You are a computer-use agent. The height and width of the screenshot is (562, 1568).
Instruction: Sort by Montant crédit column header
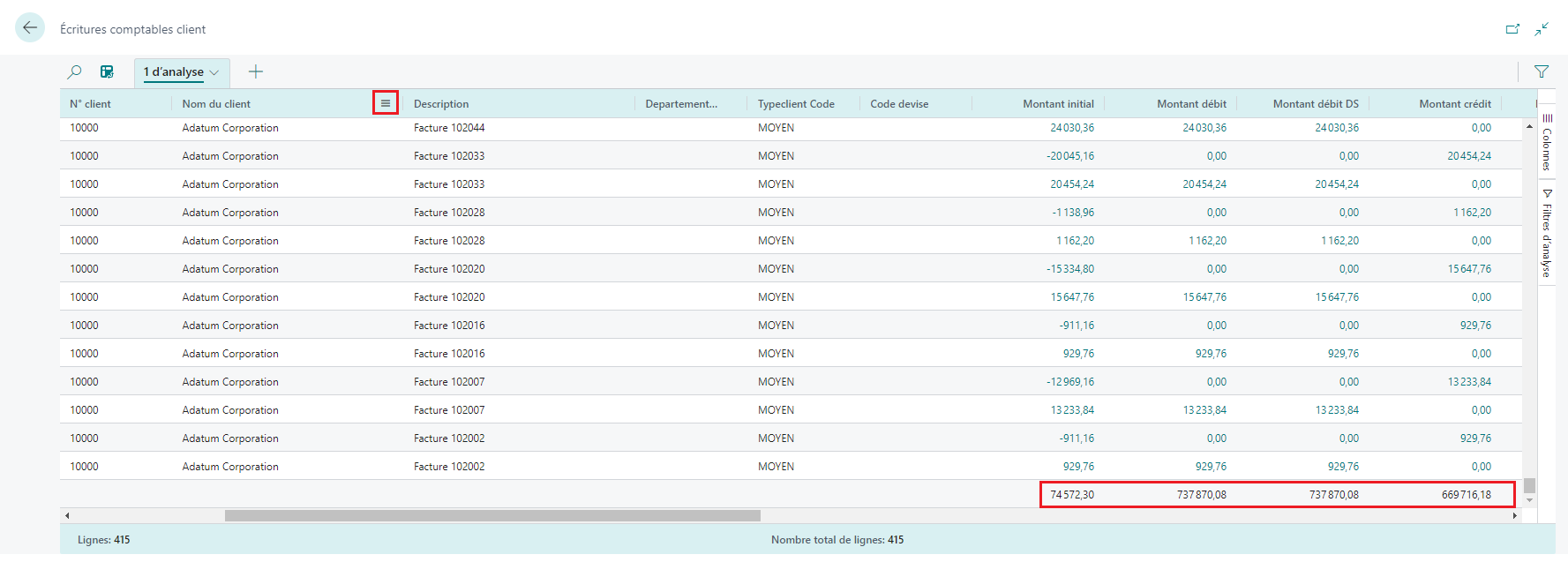pyautogui.click(x=1455, y=103)
